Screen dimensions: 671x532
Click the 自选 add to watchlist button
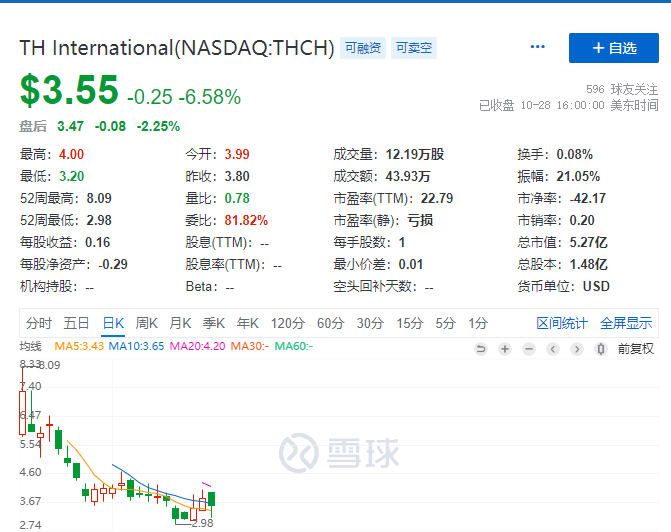613,48
